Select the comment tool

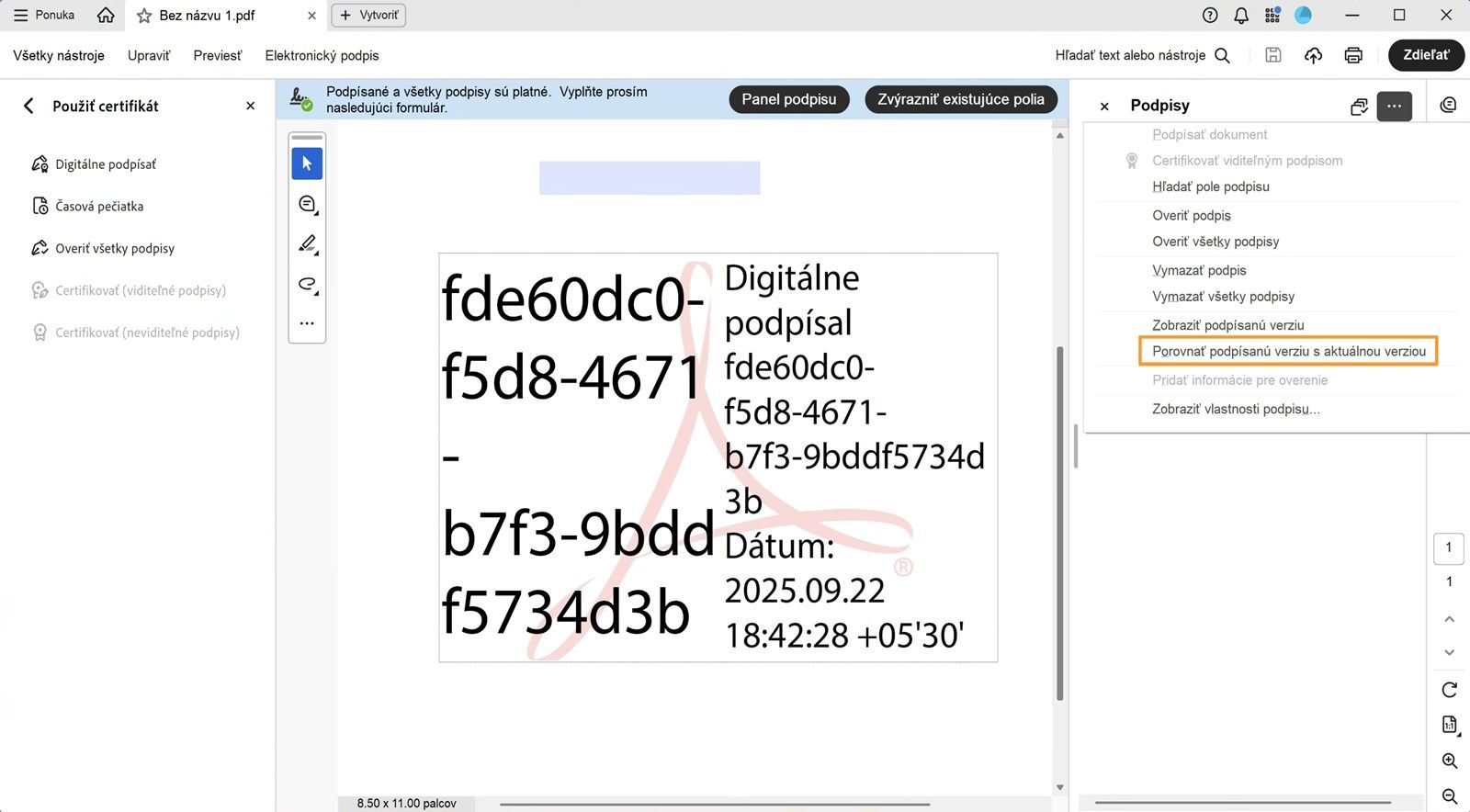(x=307, y=204)
